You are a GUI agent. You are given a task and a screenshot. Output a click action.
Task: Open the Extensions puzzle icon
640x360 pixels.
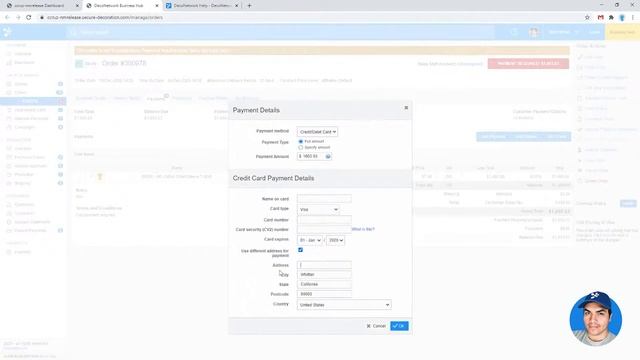pyautogui.click(x=611, y=18)
